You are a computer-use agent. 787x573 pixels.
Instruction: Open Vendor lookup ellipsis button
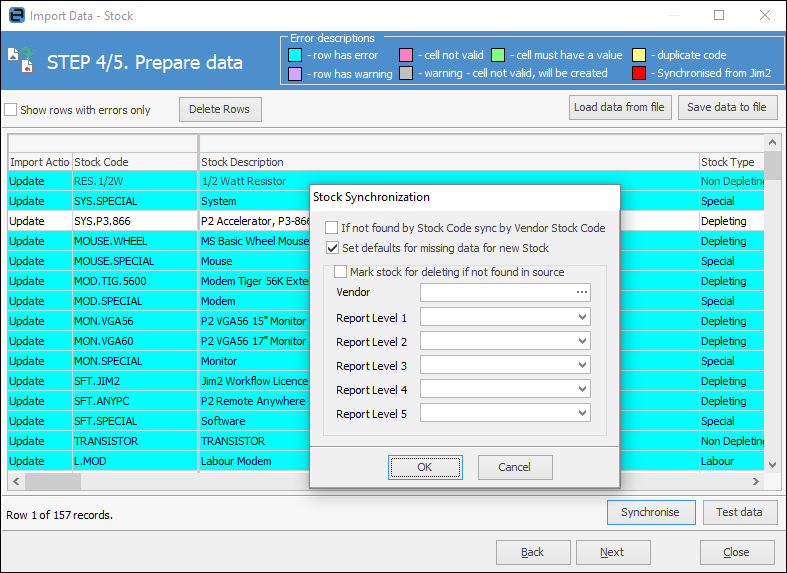[582, 293]
